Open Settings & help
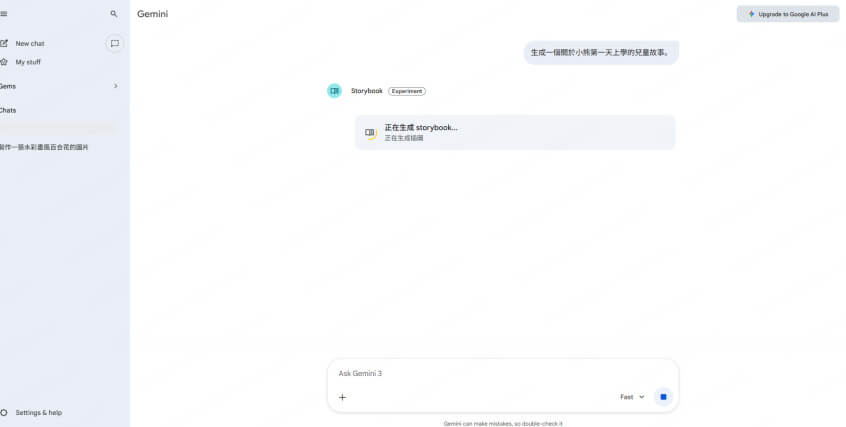Screen dimensions: 846x427 pyautogui.click(x=38, y=412)
